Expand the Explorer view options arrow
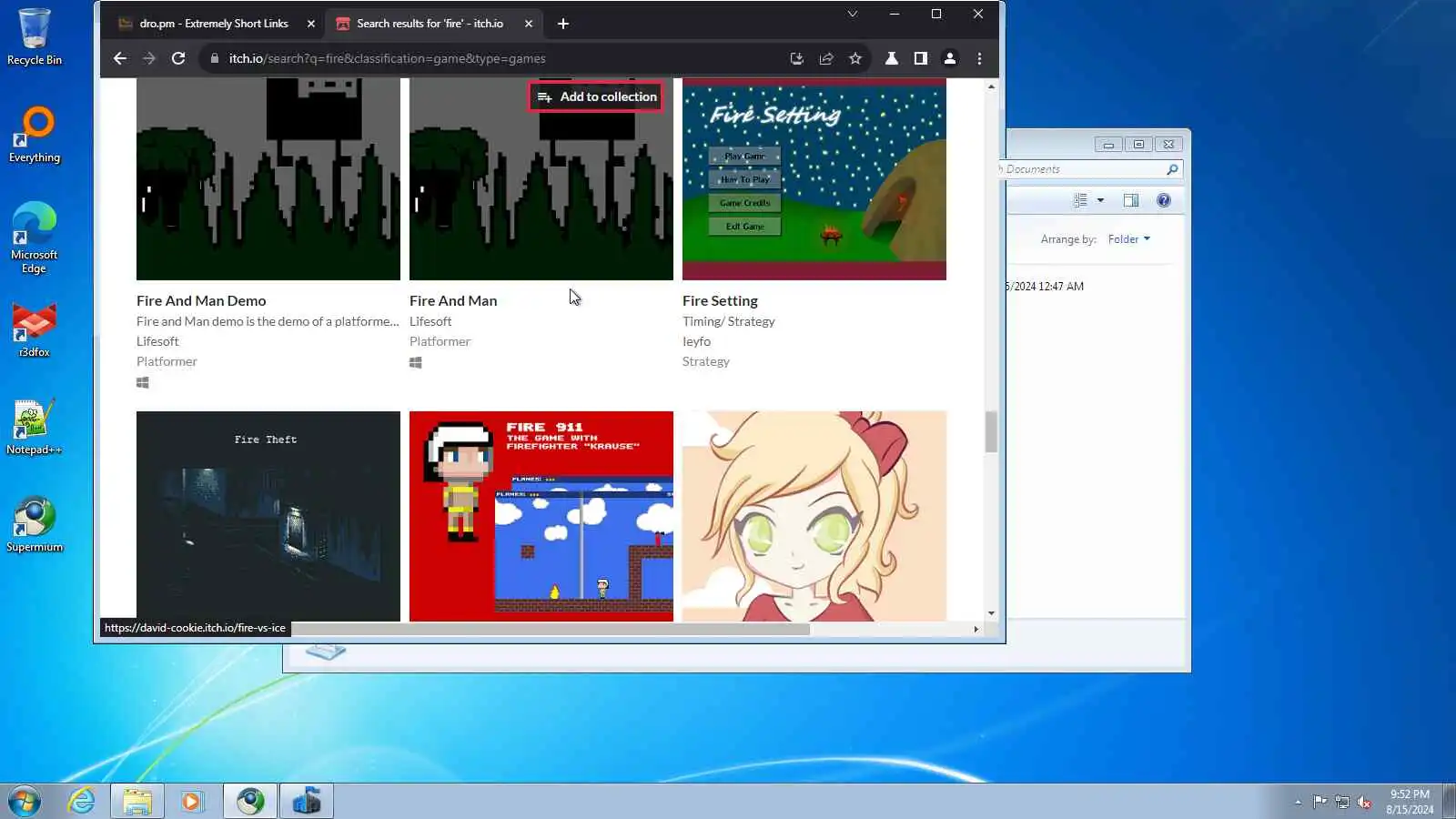Viewport: 1456px width, 819px height. (x=1100, y=200)
